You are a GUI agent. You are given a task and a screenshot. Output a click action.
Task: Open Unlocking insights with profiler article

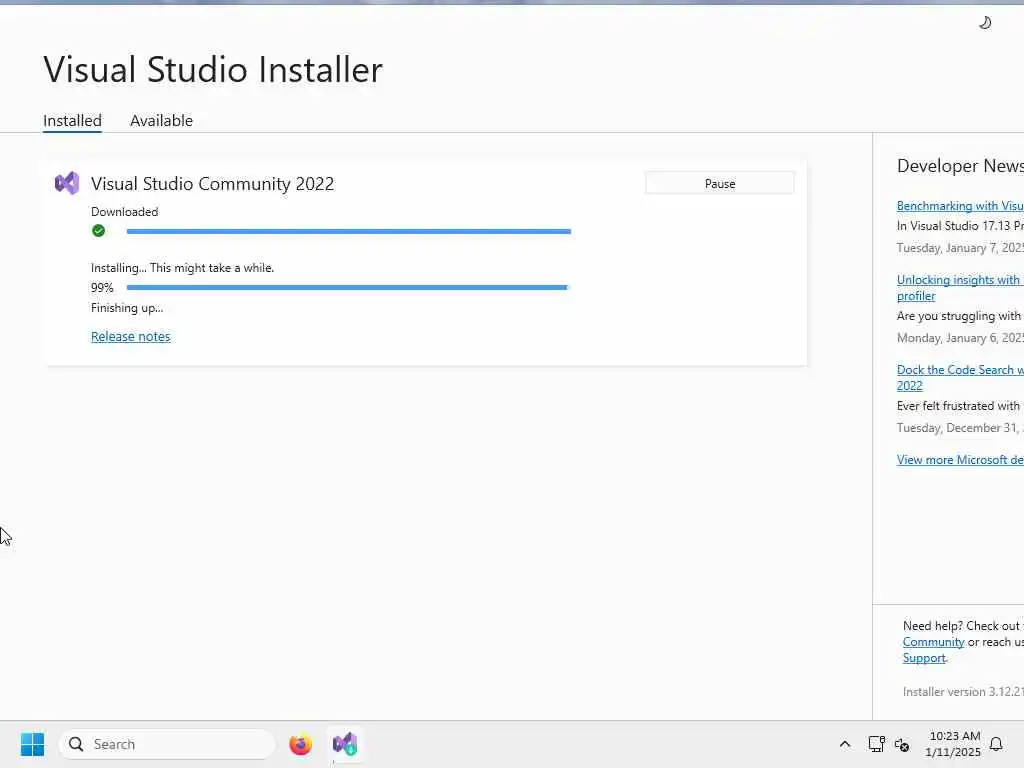tap(960, 287)
